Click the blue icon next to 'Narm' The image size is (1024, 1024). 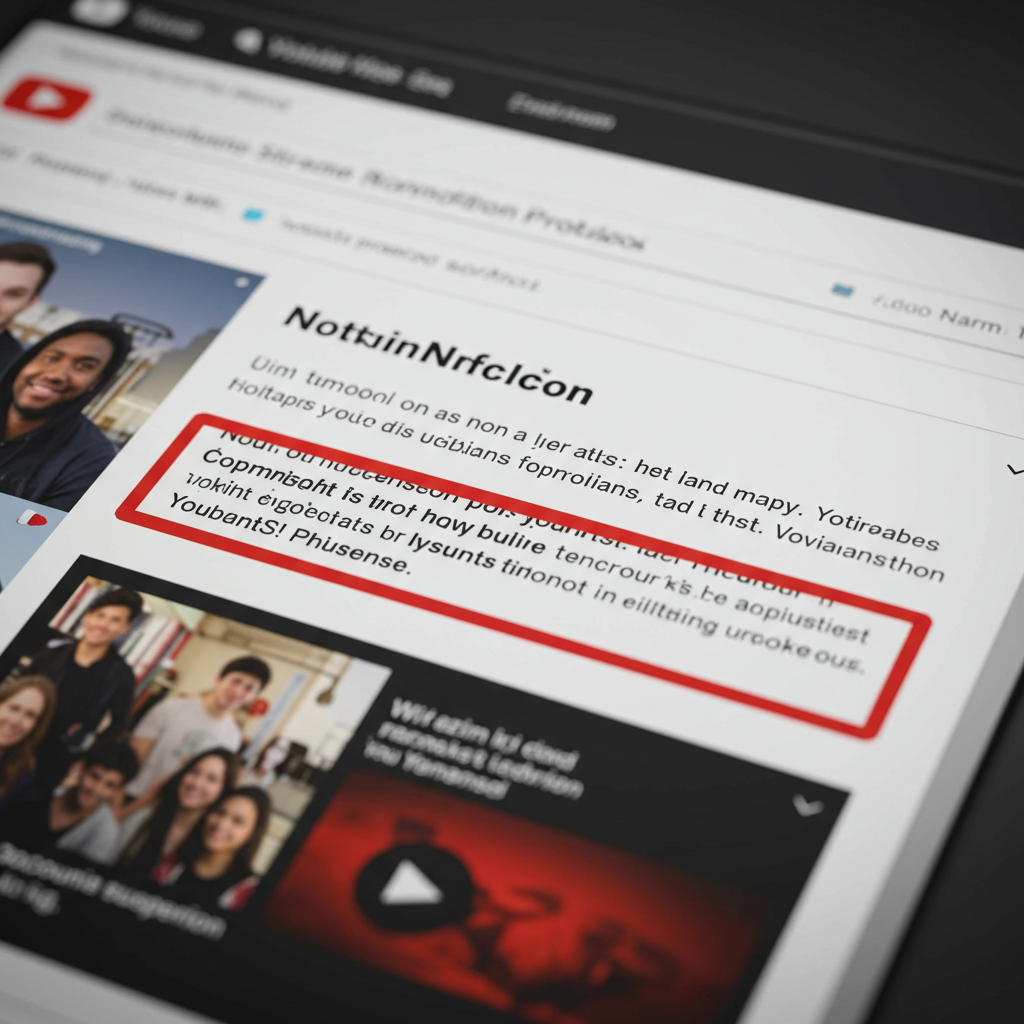[x=842, y=290]
